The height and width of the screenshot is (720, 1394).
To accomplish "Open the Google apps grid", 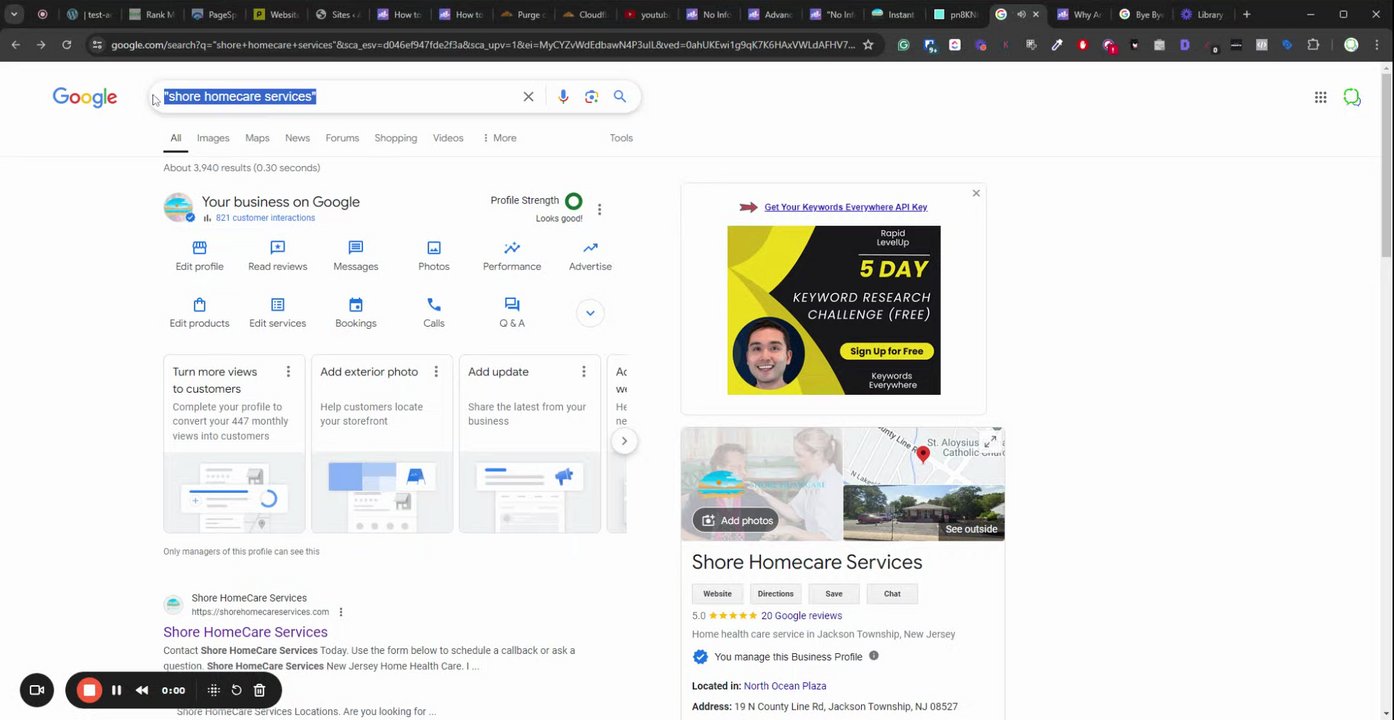I will click(1320, 97).
